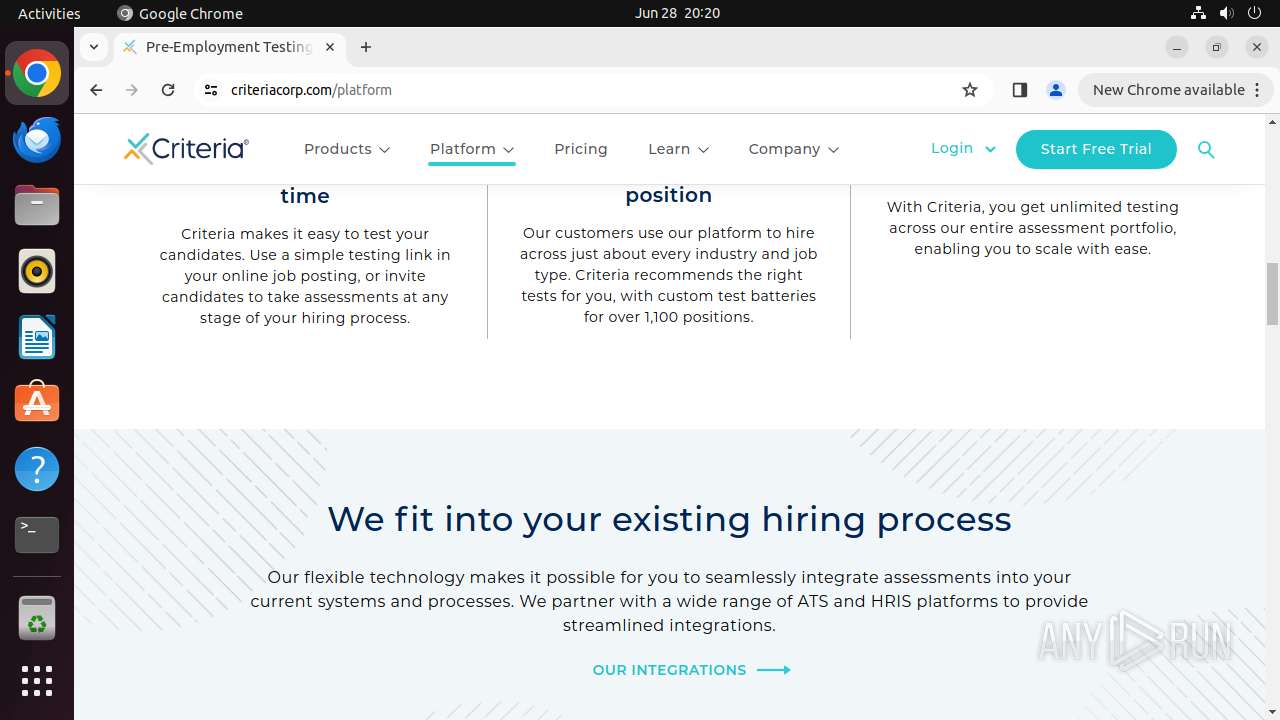Open Rhythmbox from the dock

(37, 271)
